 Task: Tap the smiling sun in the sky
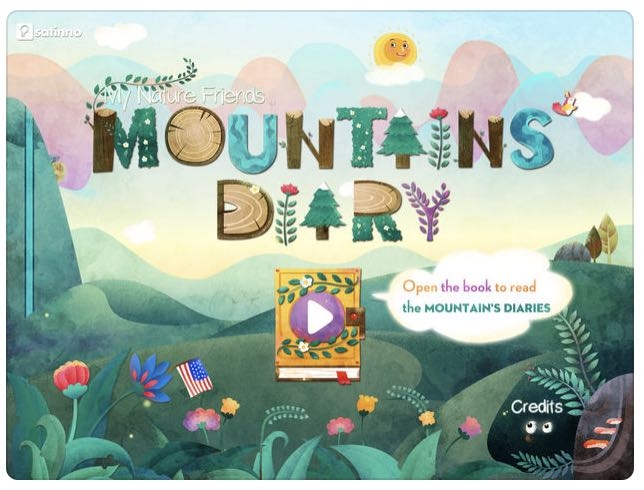(x=395, y=51)
